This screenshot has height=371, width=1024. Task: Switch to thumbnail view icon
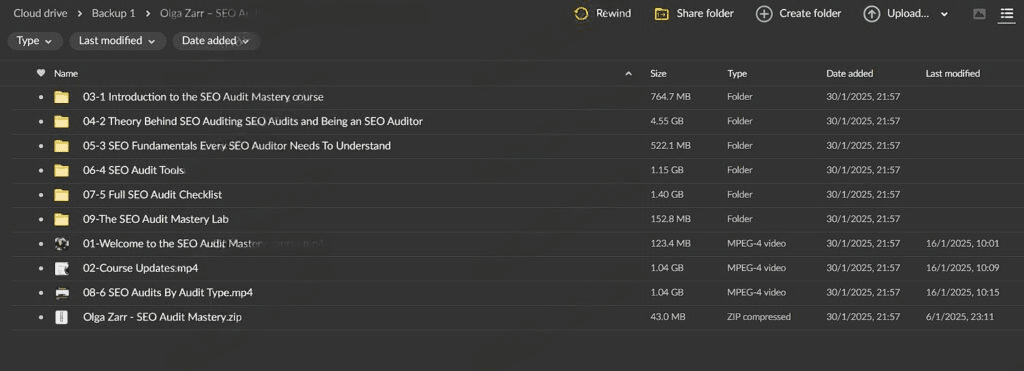(979, 14)
